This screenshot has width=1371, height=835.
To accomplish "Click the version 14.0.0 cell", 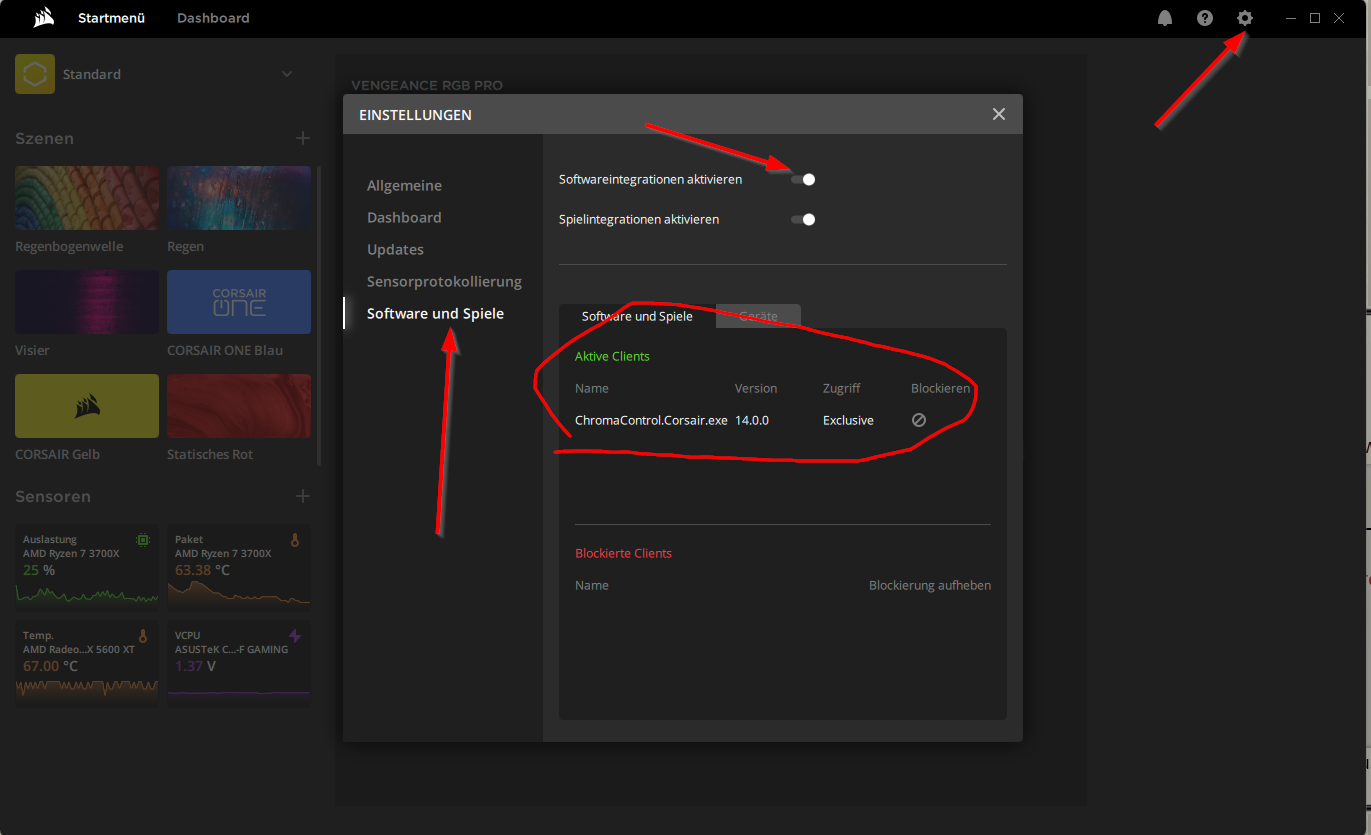I will (x=752, y=420).
